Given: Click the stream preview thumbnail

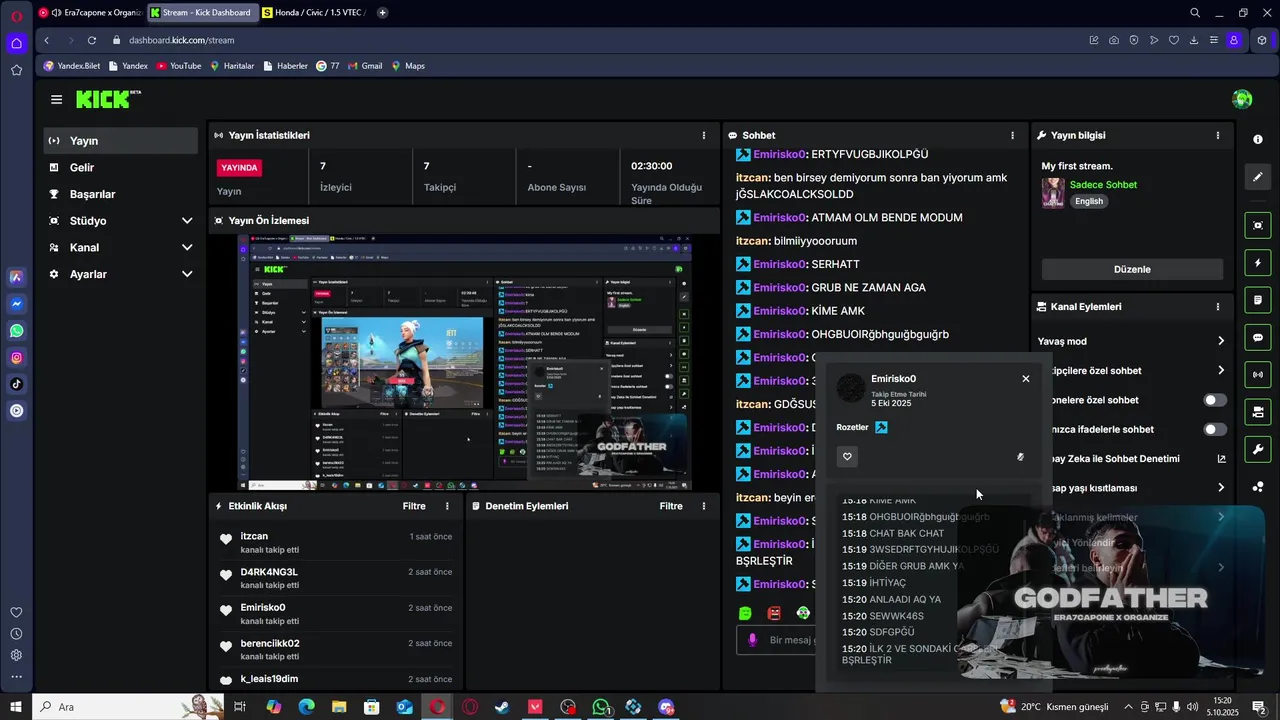Looking at the screenshot, I should pyautogui.click(x=464, y=362).
